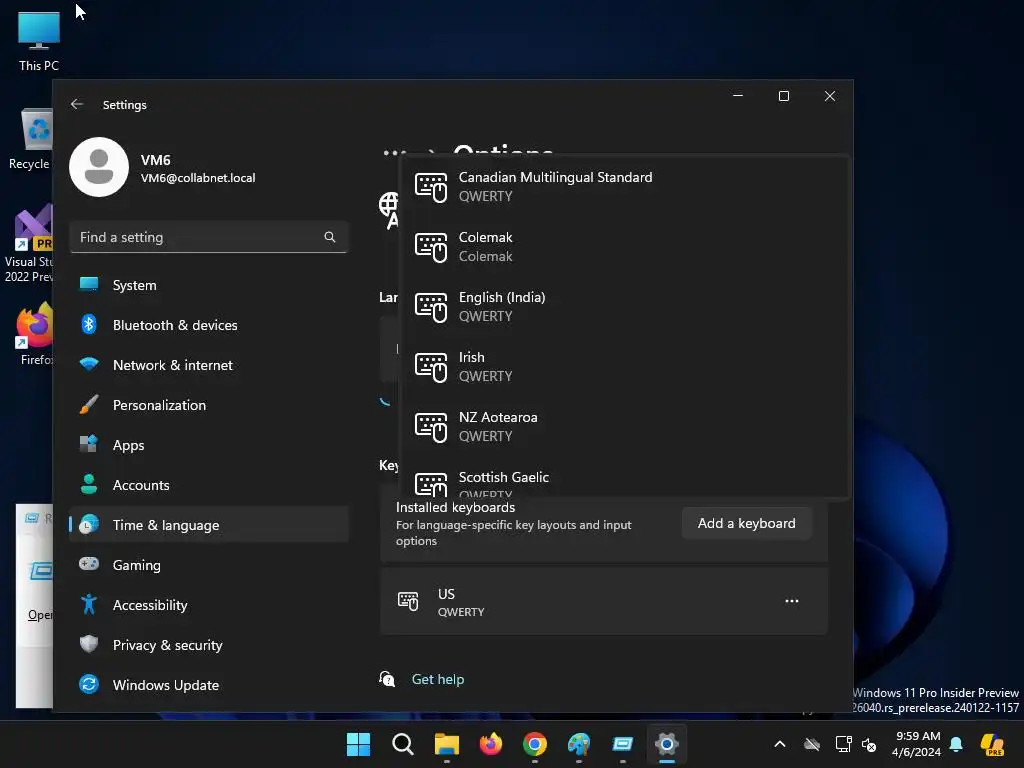The height and width of the screenshot is (768, 1024).
Task: Open the network status tray icon
Action: pyautogui.click(x=843, y=744)
